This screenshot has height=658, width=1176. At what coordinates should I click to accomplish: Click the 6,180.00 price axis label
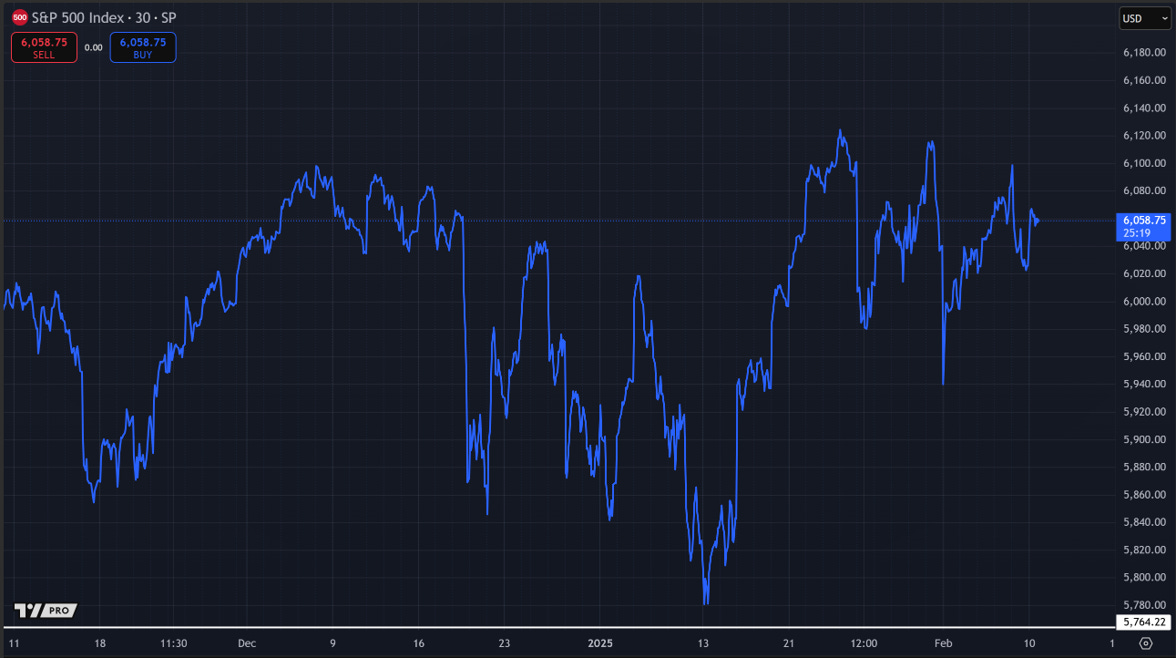(1144, 53)
